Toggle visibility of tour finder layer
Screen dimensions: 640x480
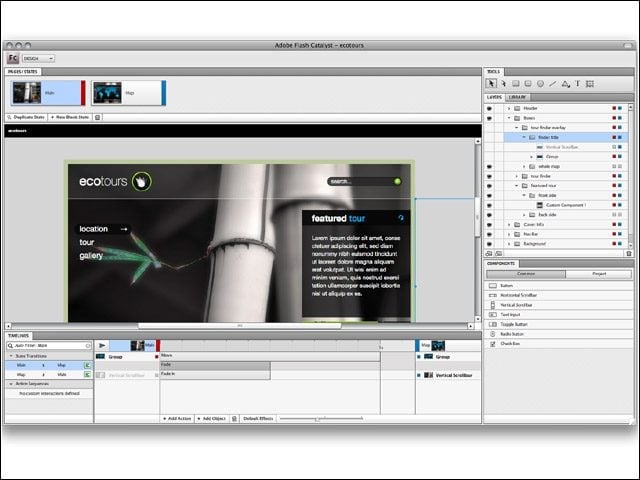[x=489, y=176]
